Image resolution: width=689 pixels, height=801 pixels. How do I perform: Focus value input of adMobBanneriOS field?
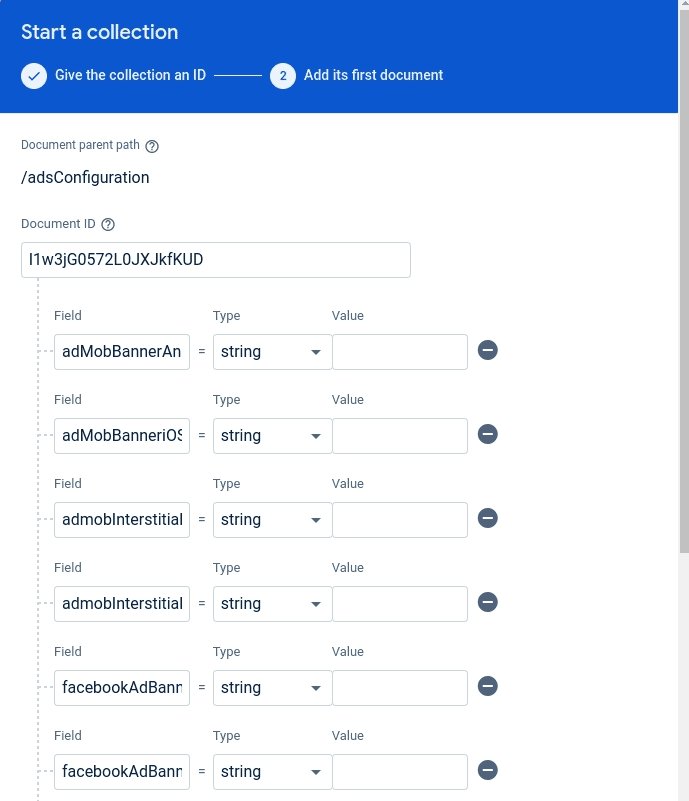click(x=400, y=436)
